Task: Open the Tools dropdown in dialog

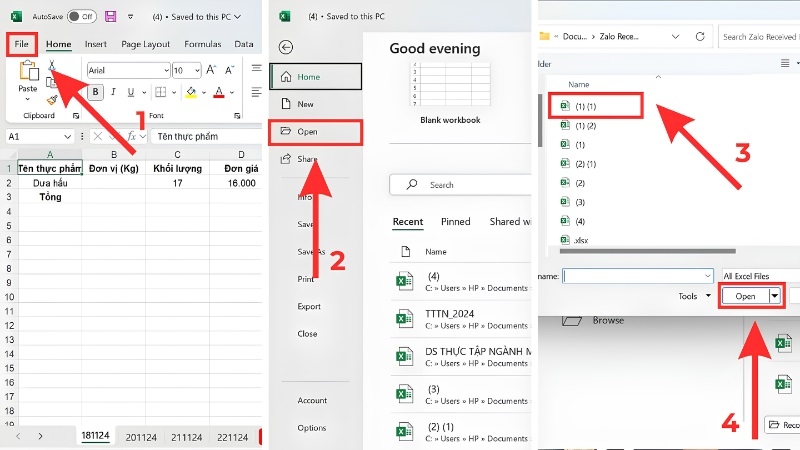Action: pos(694,296)
